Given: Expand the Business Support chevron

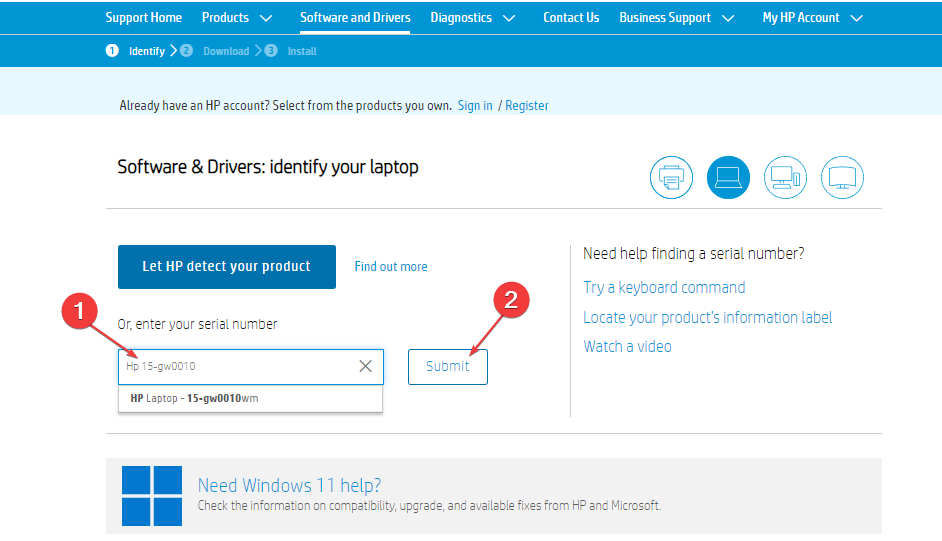Looking at the screenshot, I should click(x=728, y=19).
